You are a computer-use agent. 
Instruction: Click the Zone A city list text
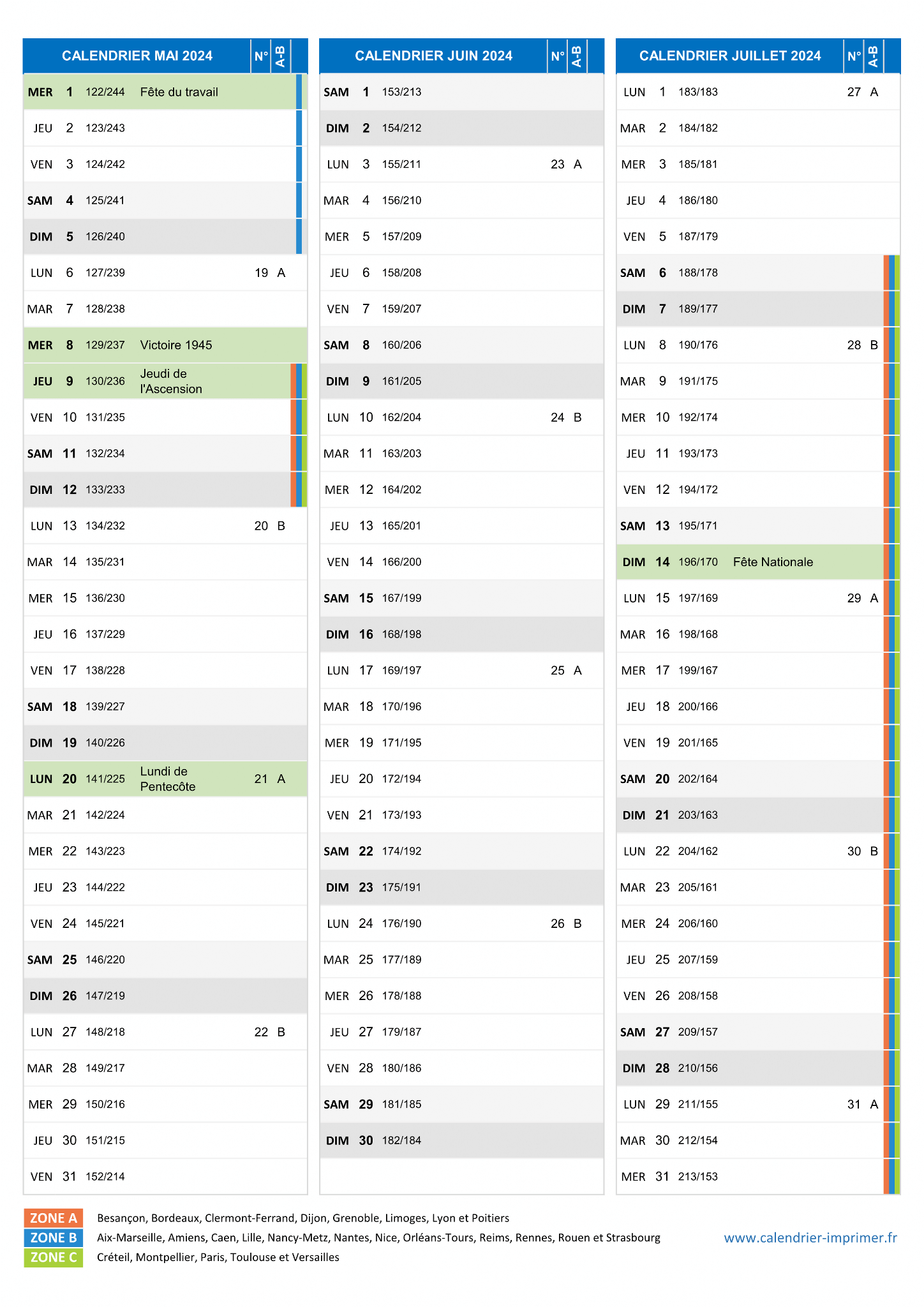(303, 1218)
